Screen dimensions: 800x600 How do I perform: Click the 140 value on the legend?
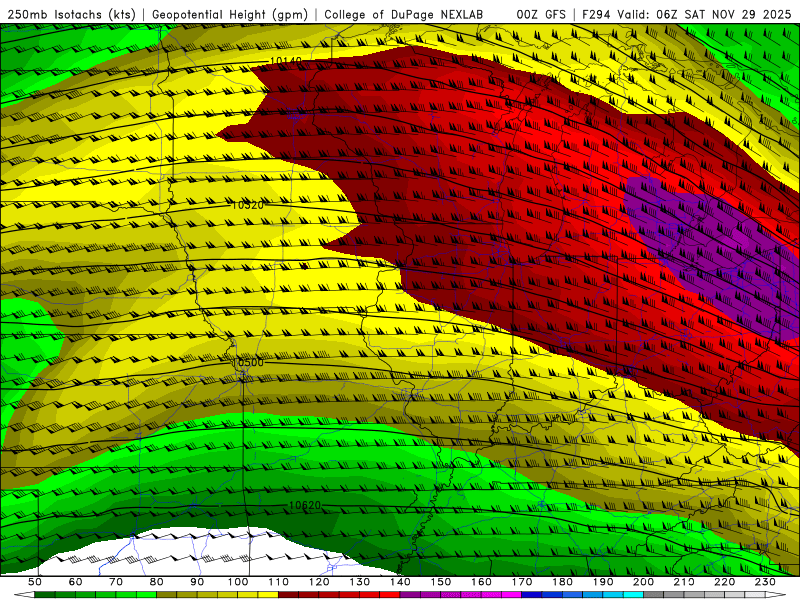(400, 582)
